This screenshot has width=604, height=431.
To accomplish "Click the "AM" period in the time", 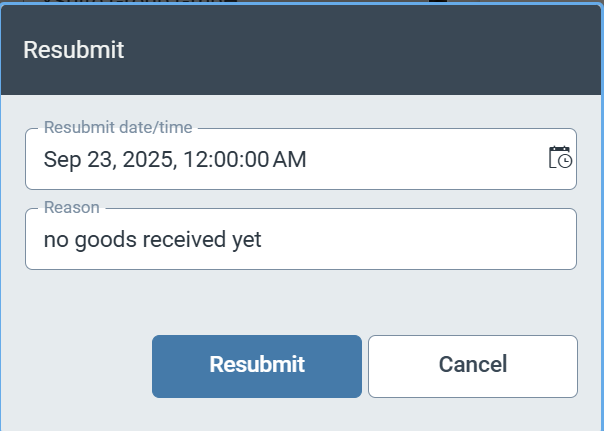I will [x=288, y=159].
